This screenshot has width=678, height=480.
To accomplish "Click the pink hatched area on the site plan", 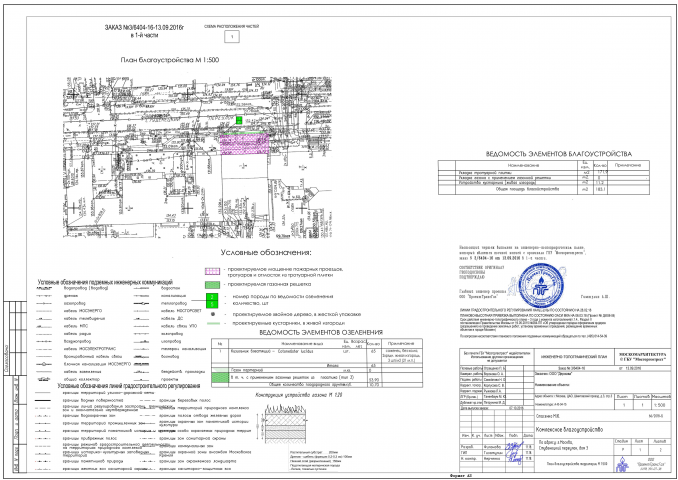I will [245, 144].
